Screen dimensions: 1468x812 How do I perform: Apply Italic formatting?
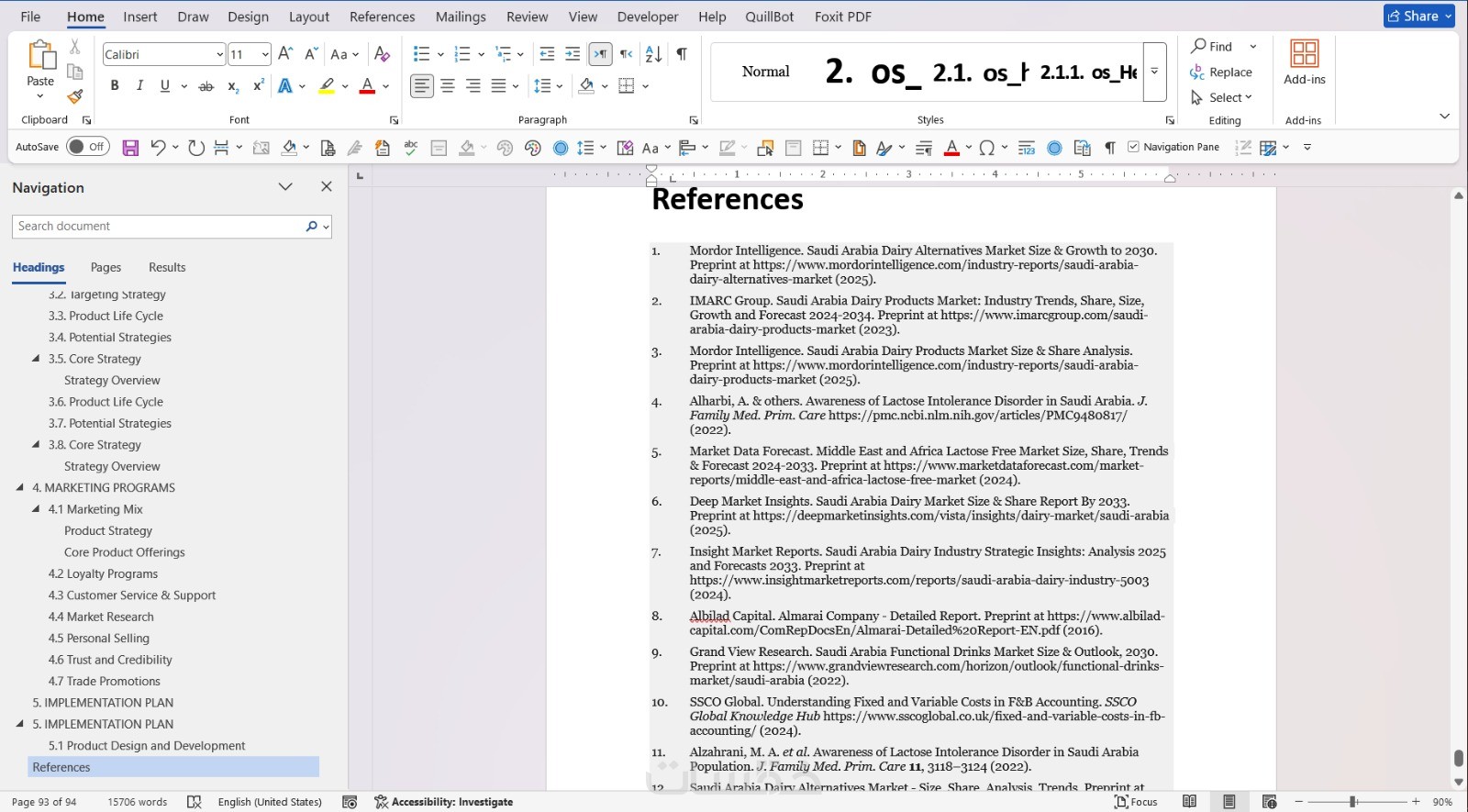pyautogui.click(x=139, y=86)
